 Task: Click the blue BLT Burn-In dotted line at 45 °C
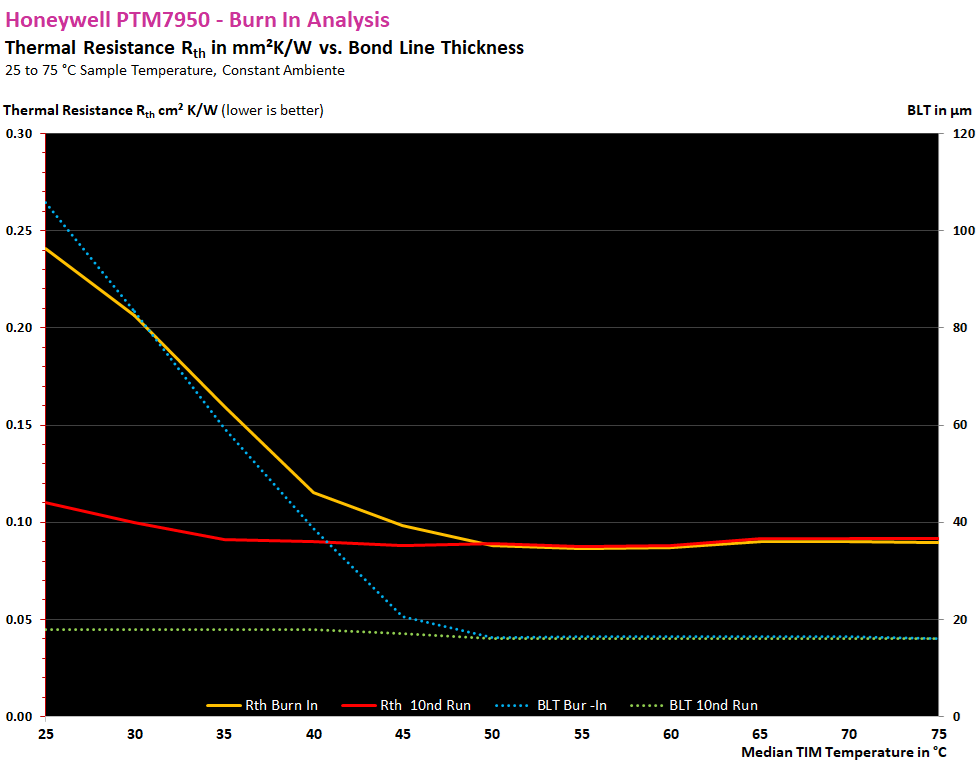click(x=402, y=616)
